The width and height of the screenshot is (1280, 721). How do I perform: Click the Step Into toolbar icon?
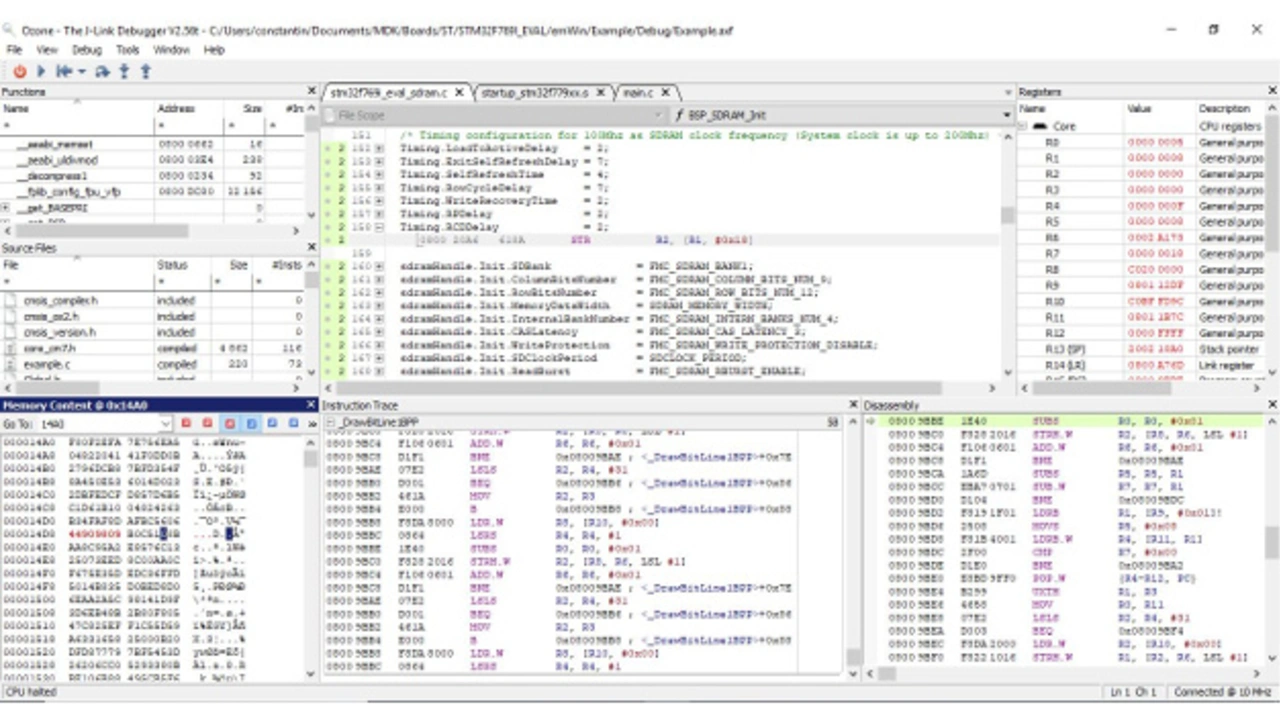click(x=124, y=71)
